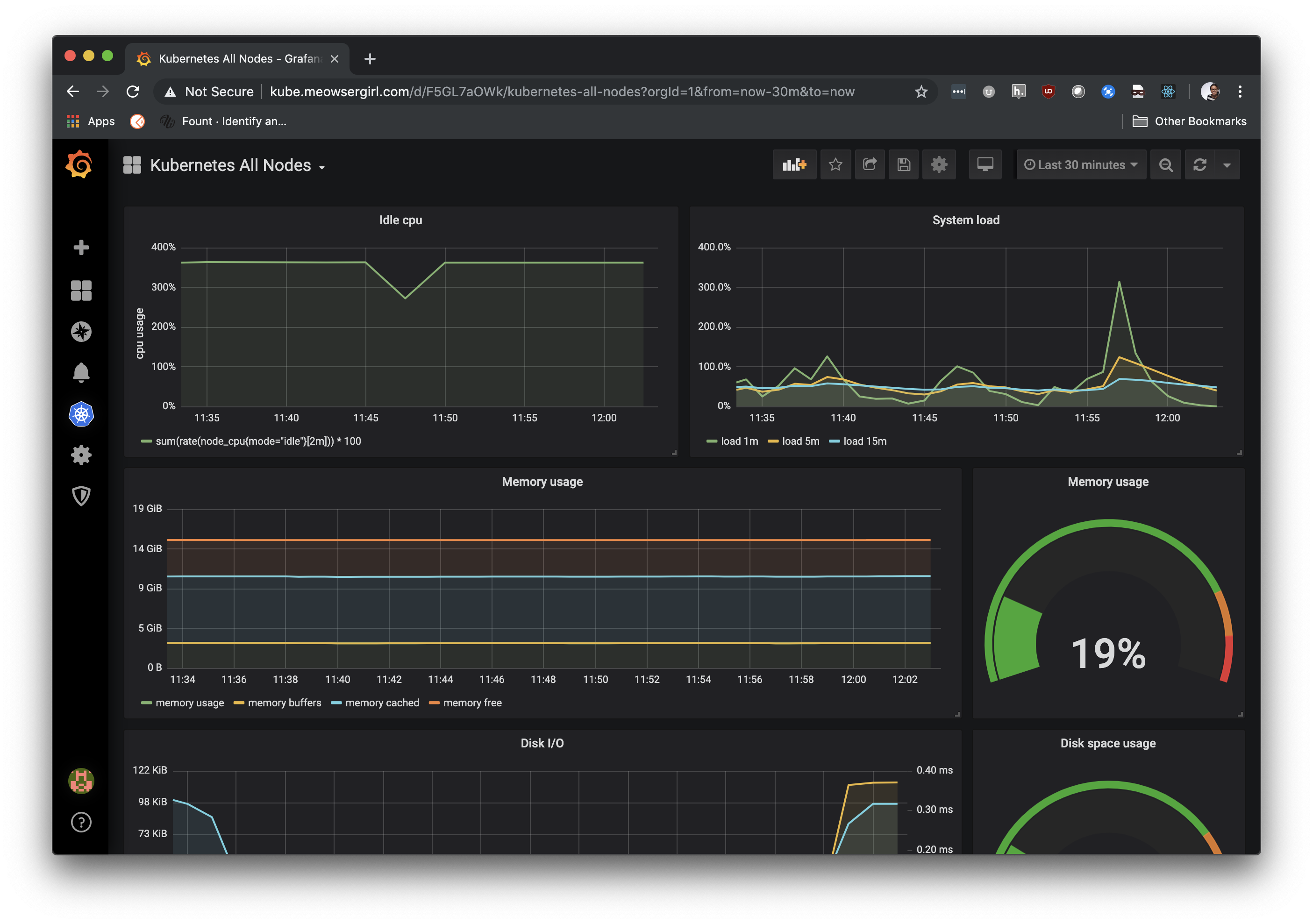Viewport: 1313px width, 924px height.
Task: Open the Dashboards grid icon in sidebar
Action: pyautogui.click(x=81, y=291)
